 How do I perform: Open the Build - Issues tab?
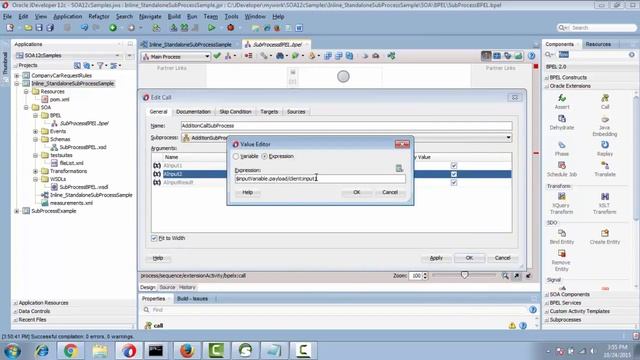coord(192,299)
